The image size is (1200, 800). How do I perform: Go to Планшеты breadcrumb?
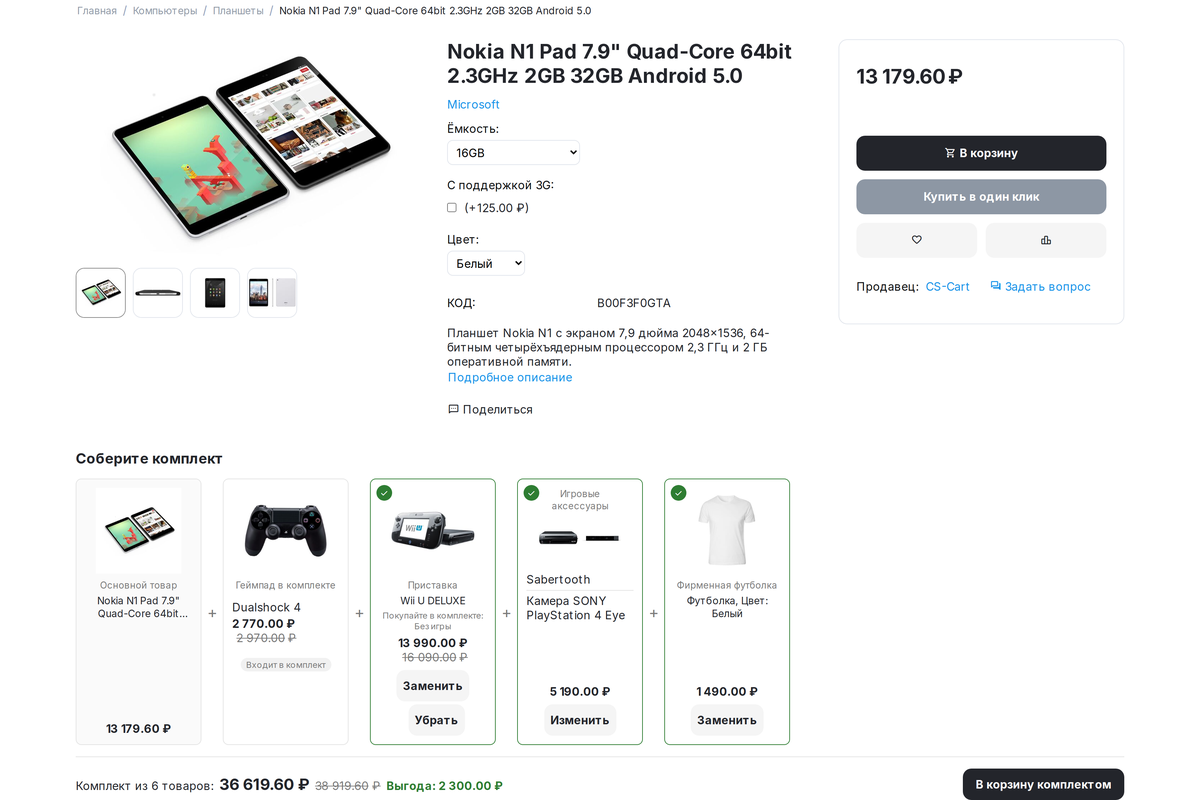(x=238, y=11)
